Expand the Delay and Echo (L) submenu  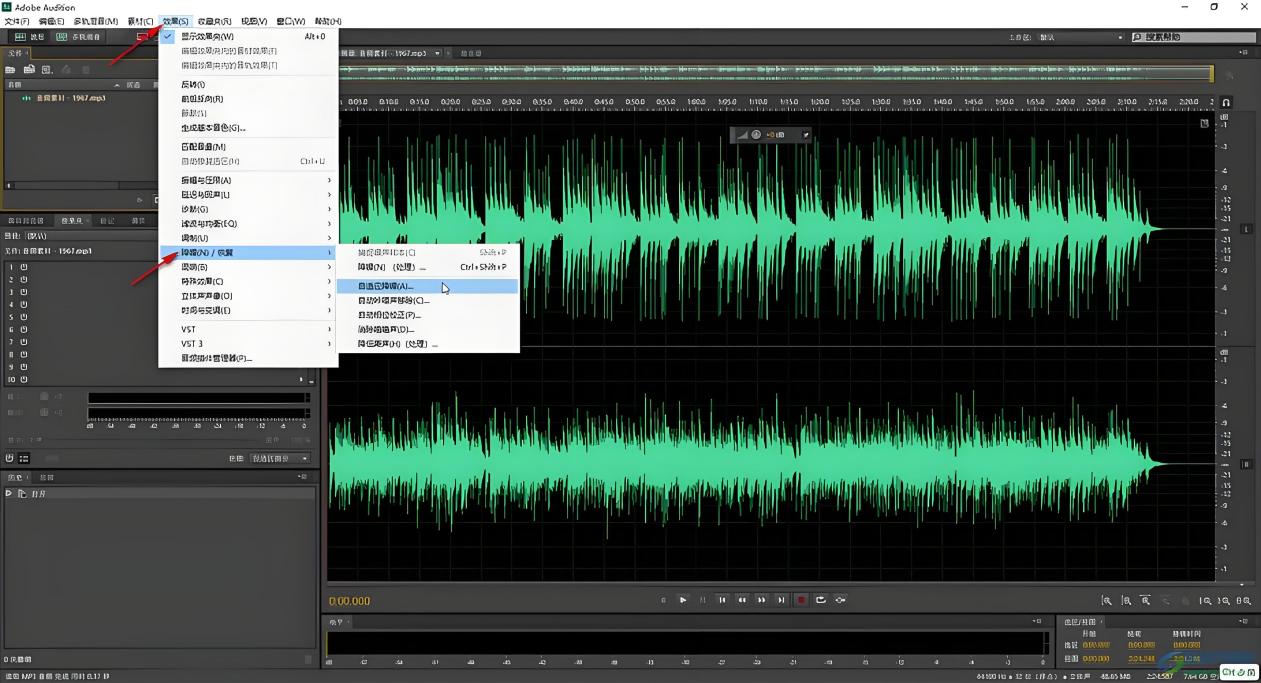coord(248,194)
